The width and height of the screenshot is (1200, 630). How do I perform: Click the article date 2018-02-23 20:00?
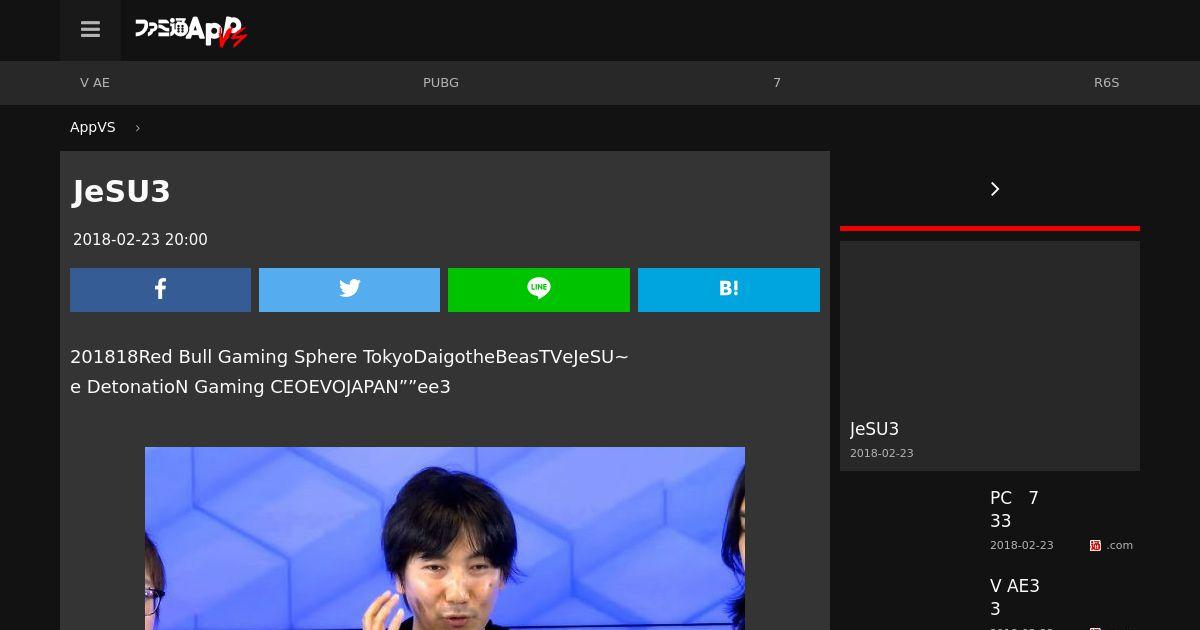140,240
